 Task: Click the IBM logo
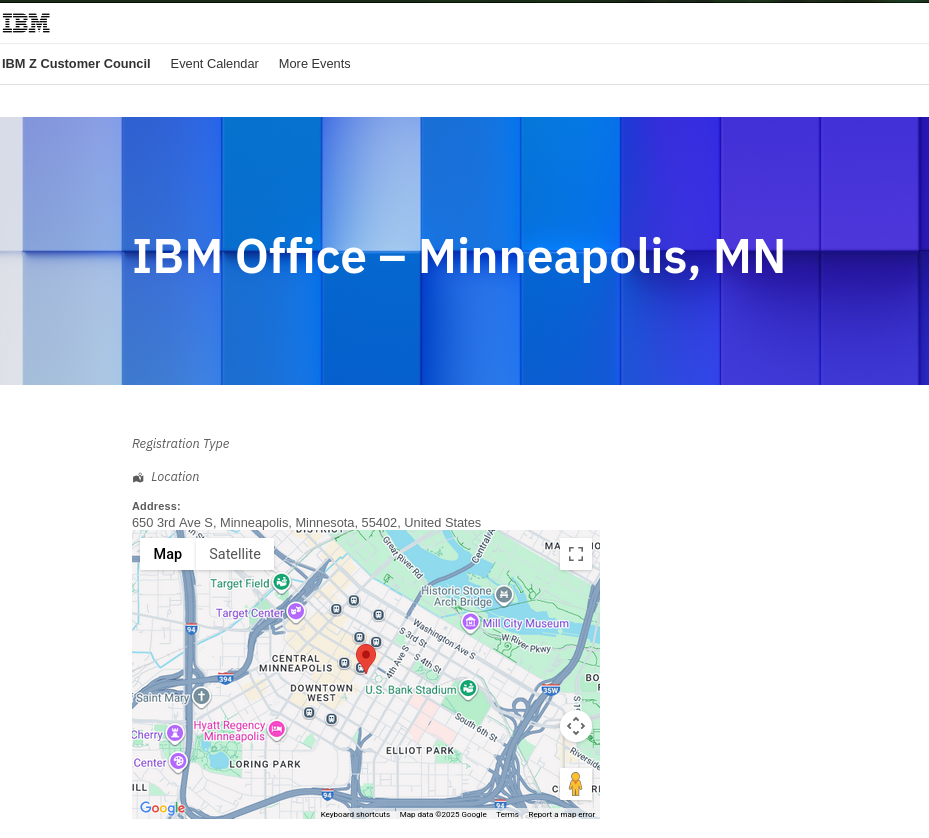(25, 22)
